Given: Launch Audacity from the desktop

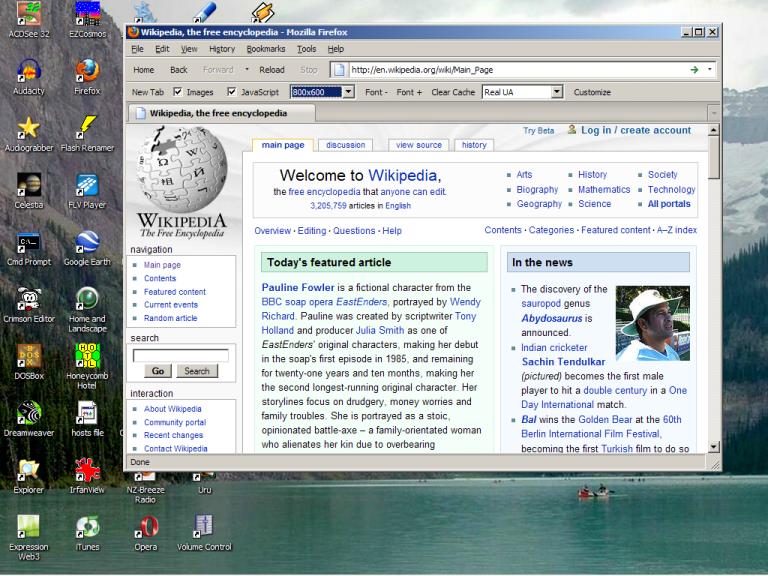Looking at the screenshot, I should (29, 76).
